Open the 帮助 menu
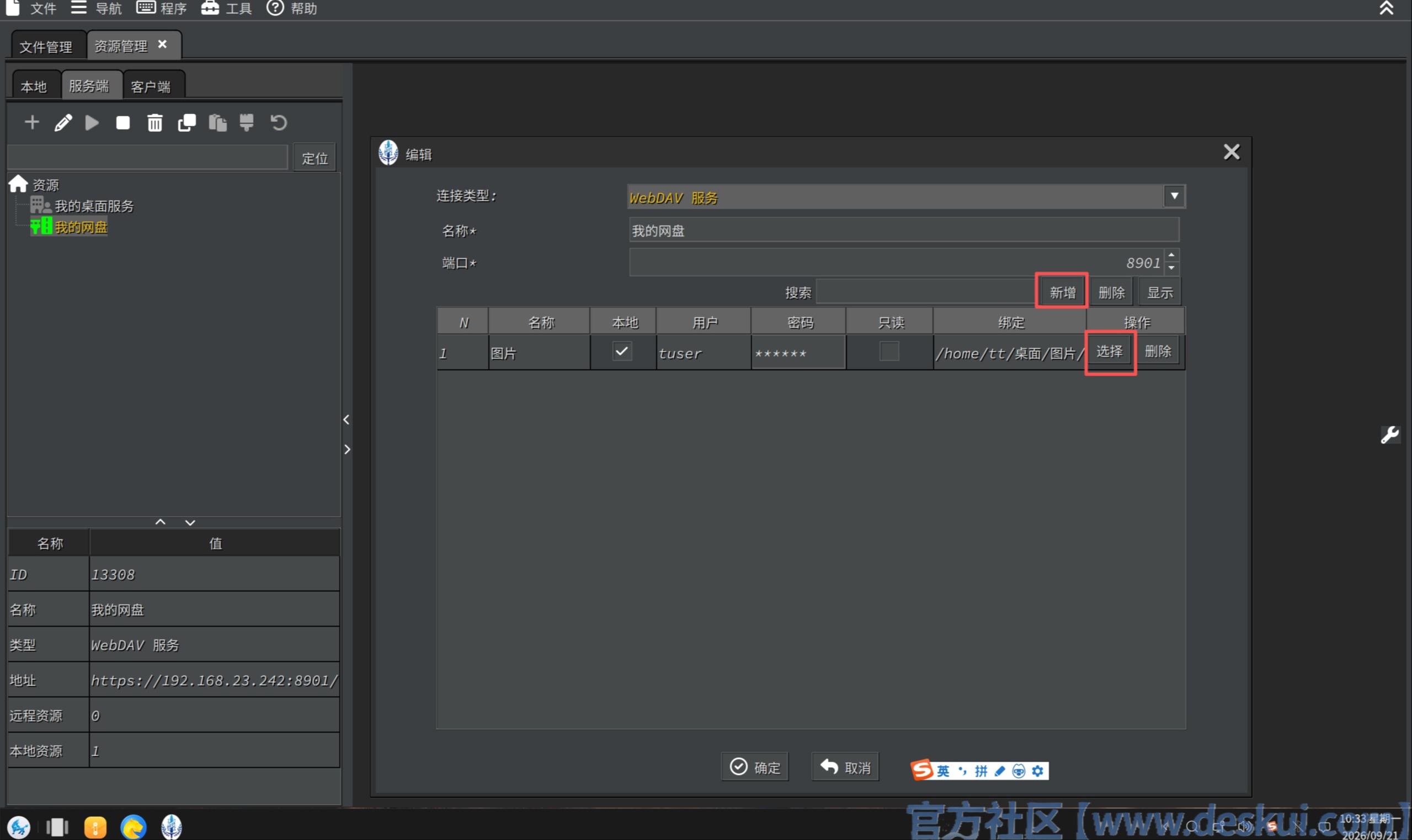Image resolution: width=1412 pixels, height=840 pixels. tap(291, 8)
